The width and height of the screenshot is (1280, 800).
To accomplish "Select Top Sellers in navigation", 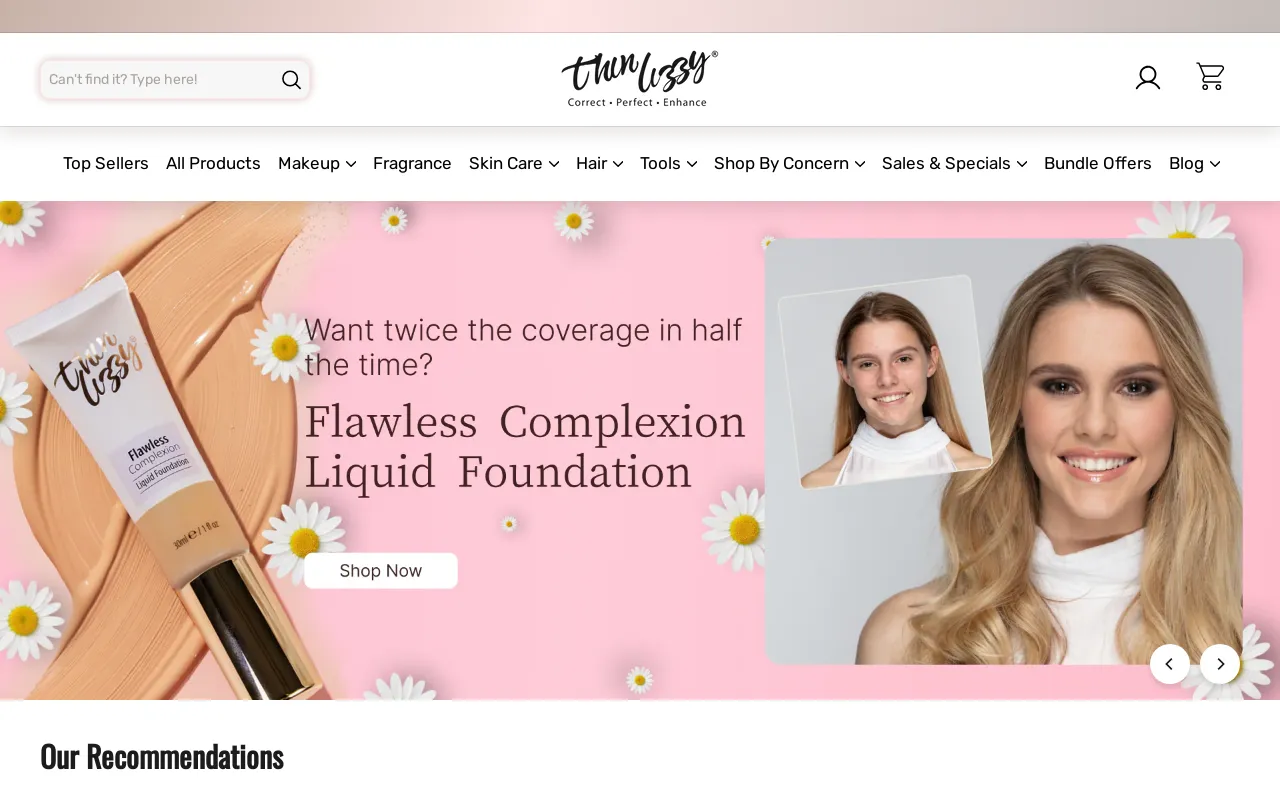I will click(x=106, y=163).
